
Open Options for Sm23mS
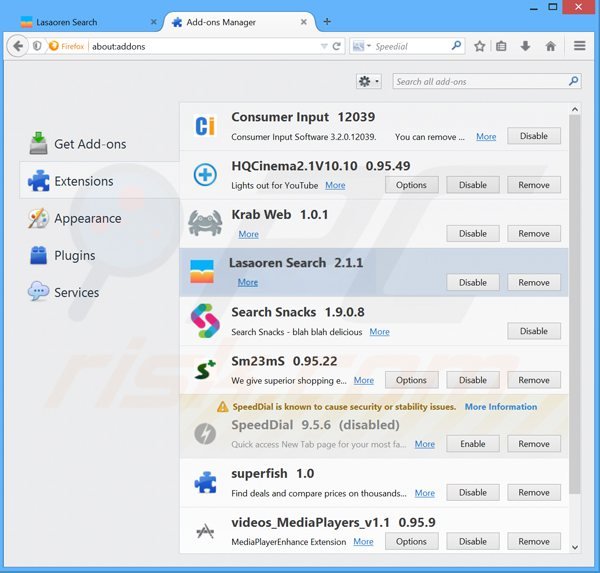pos(411,380)
